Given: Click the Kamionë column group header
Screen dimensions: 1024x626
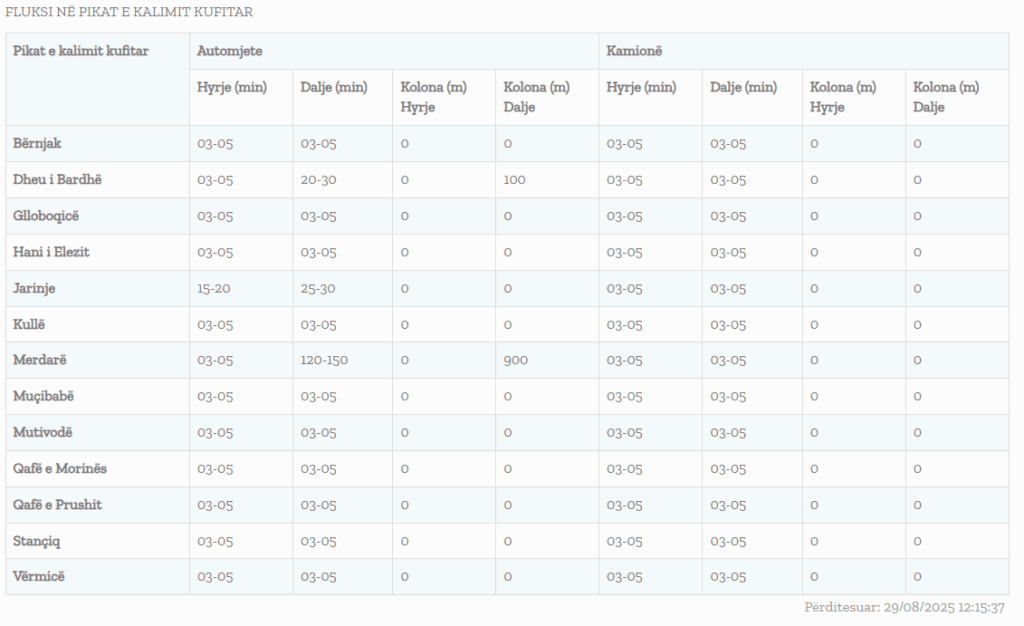Looking at the screenshot, I should tap(634, 50).
